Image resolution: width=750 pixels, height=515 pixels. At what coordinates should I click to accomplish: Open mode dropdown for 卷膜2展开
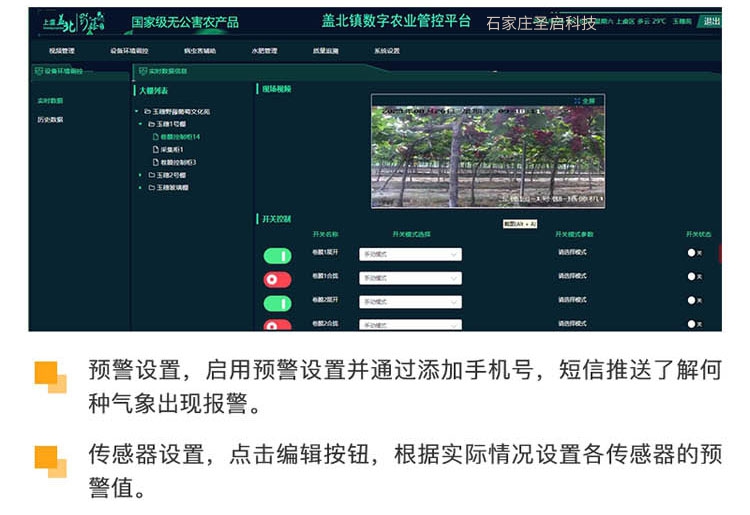click(x=410, y=302)
